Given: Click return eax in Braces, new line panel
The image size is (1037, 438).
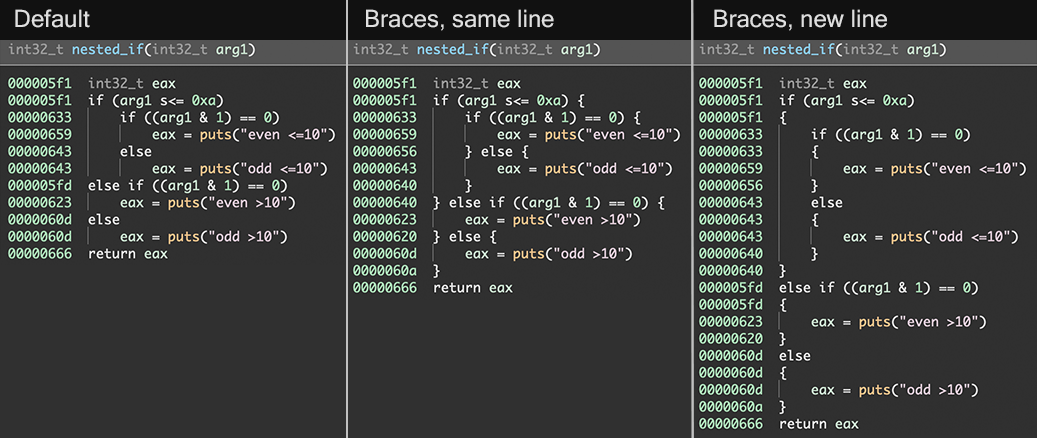Looking at the screenshot, I should coord(819,424).
